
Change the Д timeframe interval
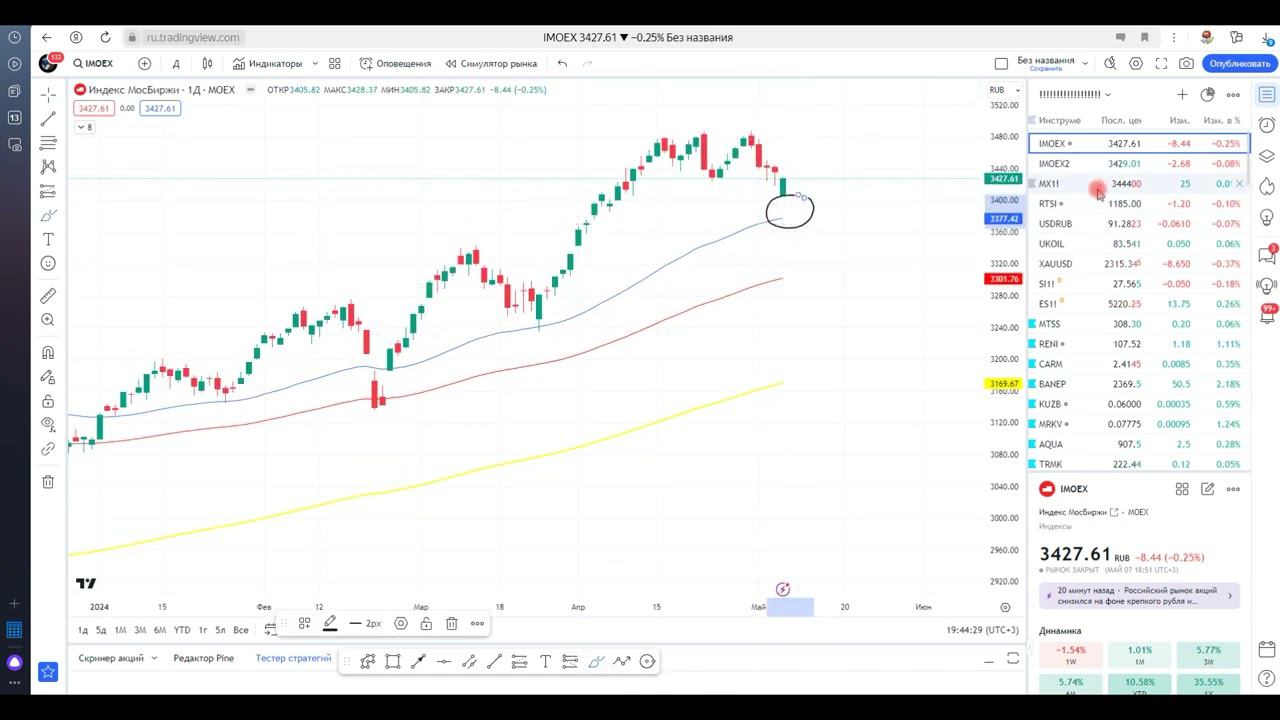[x=176, y=63]
